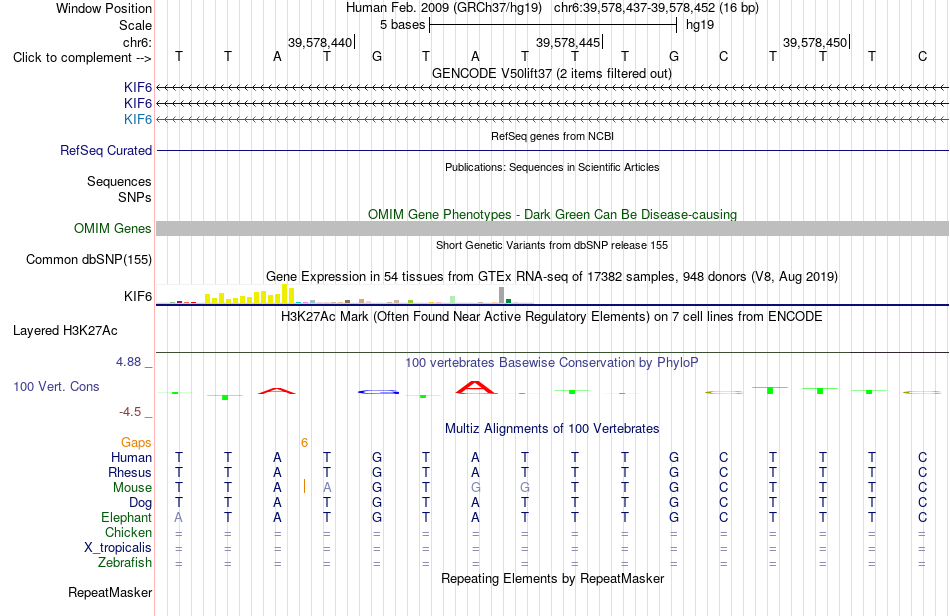Viewport: 950px width, 616px height.
Task: Select the Human species label
Action: tap(131, 457)
